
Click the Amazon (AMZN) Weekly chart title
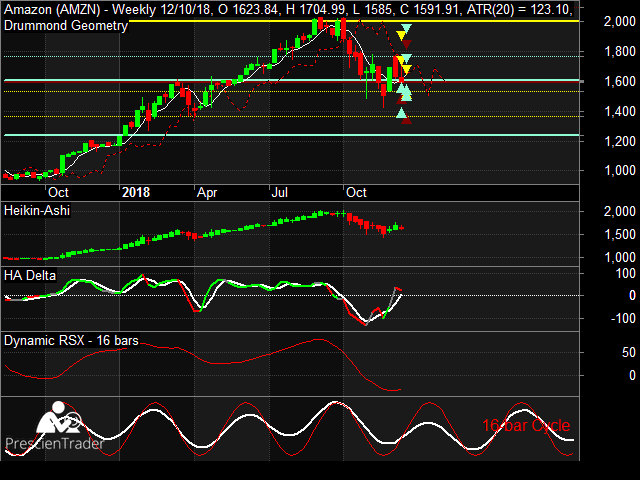(288, 9)
